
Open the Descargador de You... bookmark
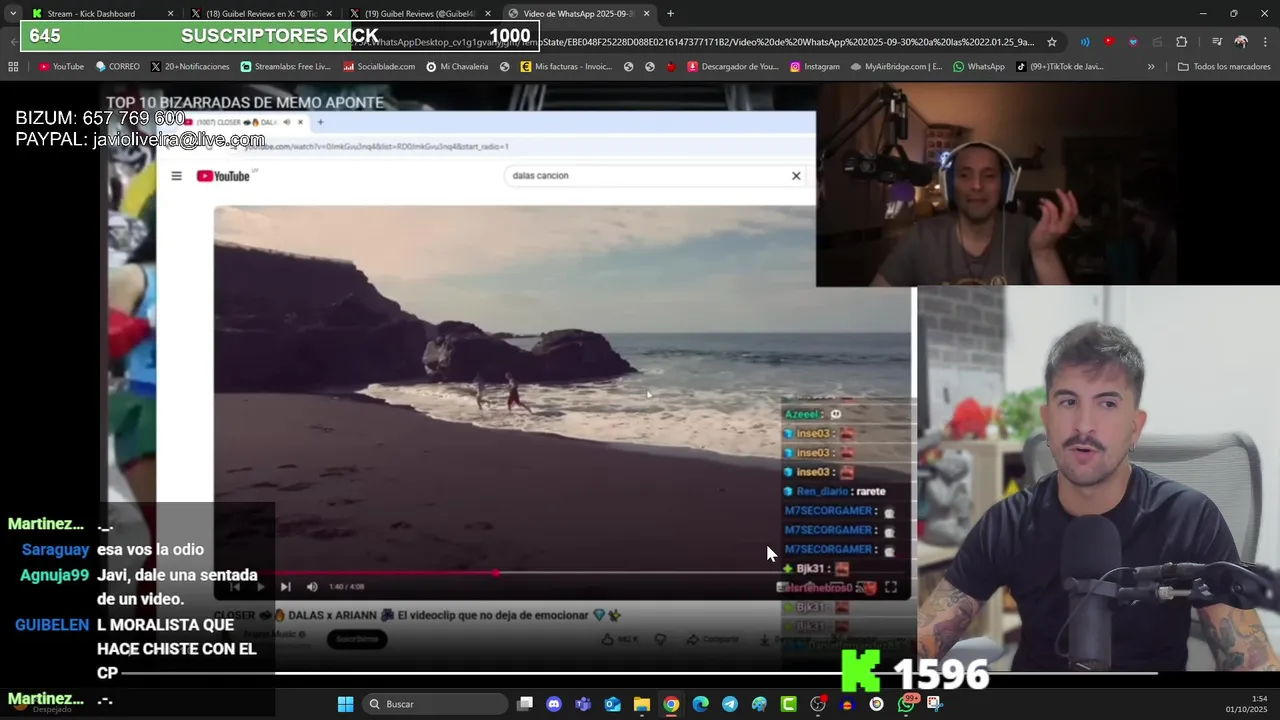point(731,67)
